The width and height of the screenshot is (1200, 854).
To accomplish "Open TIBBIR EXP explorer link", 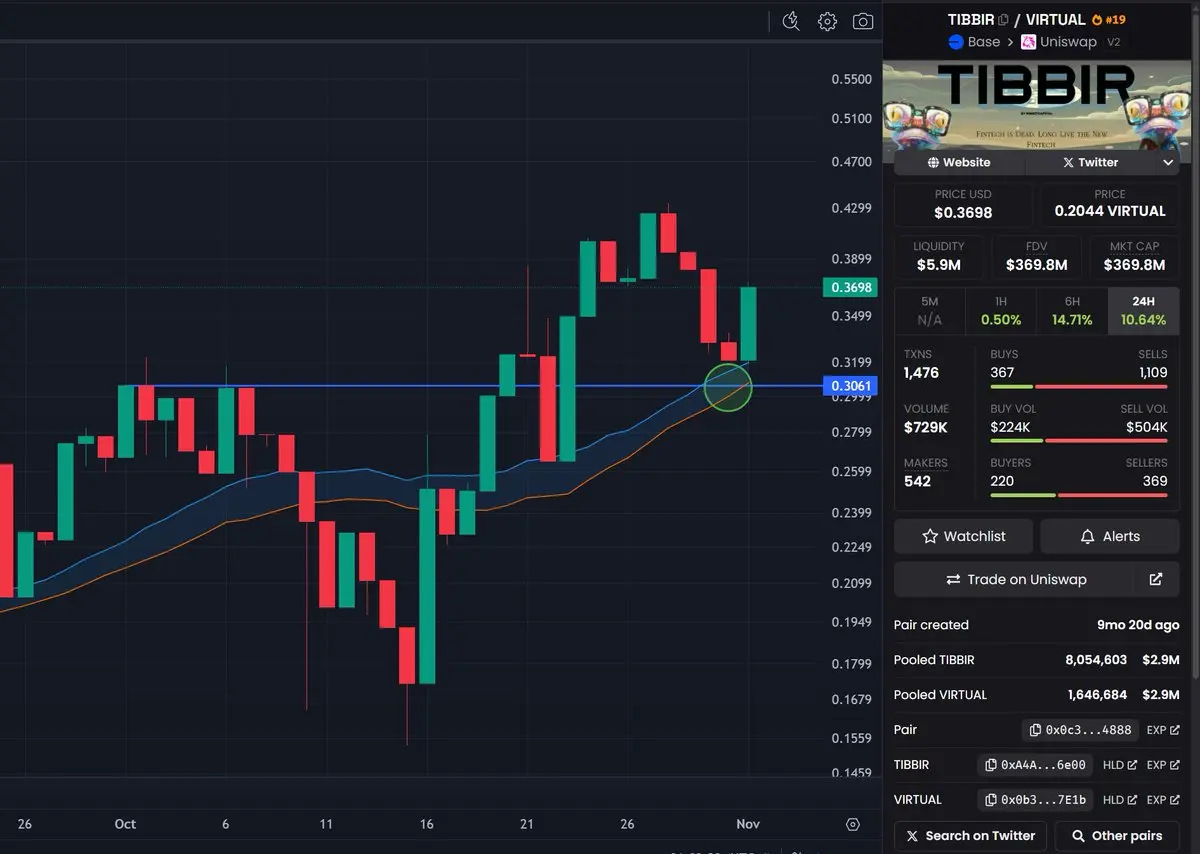I will [x=1163, y=765].
